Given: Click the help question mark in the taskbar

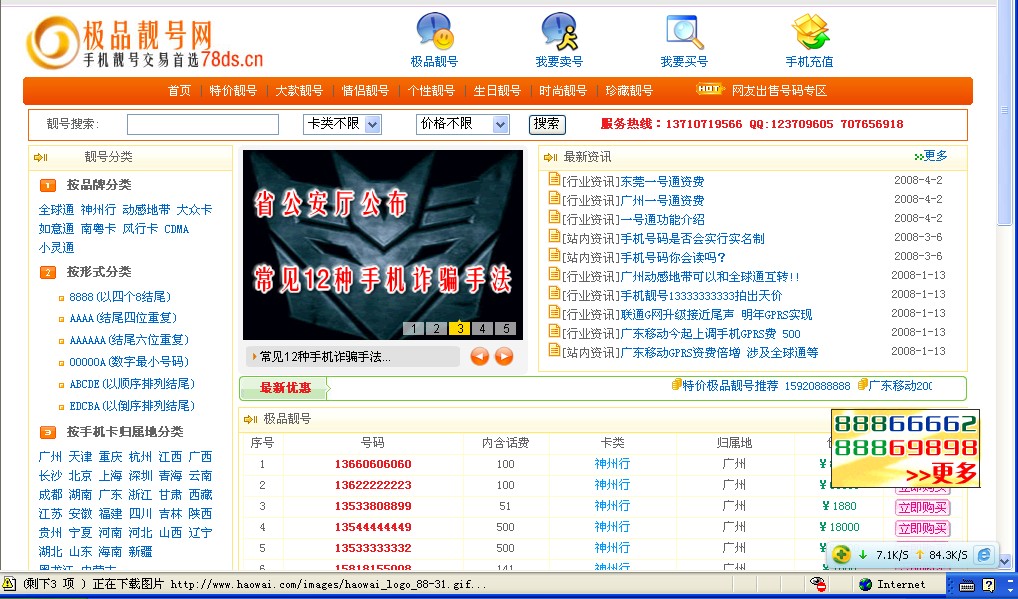Looking at the screenshot, I should (x=988, y=585).
